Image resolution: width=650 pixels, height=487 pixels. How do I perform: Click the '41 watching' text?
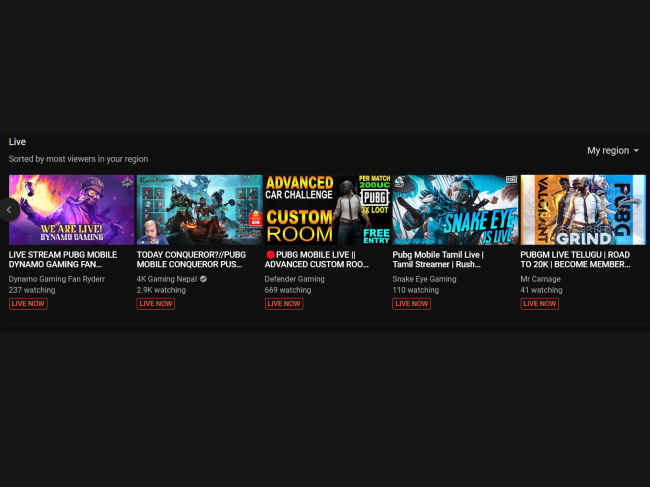tap(541, 290)
